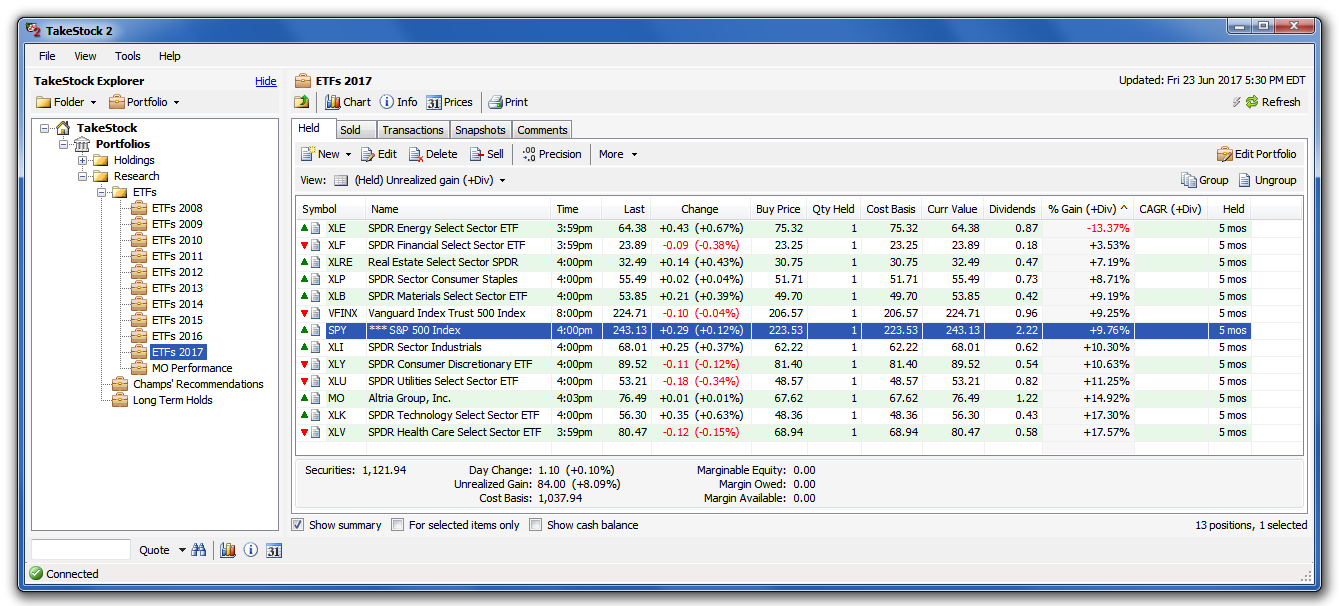Sort by the CAGR (+Div) column header
The image size is (1339, 606).
[x=1170, y=209]
